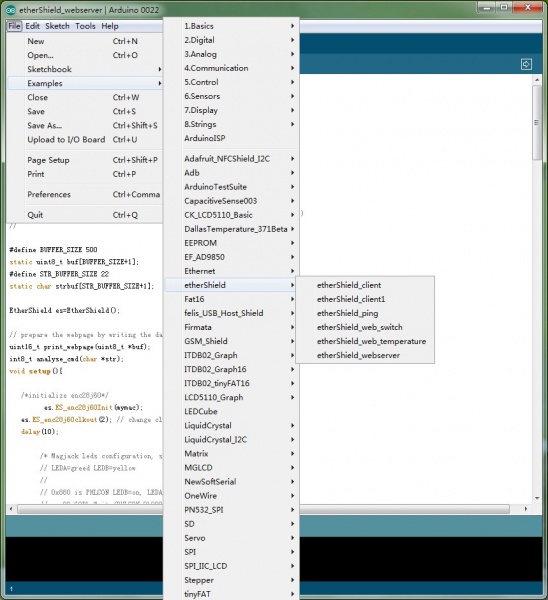Expand the 4.Communication examples submenu
Image resolution: width=548 pixels, height=600 pixels.
tap(232, 68)
